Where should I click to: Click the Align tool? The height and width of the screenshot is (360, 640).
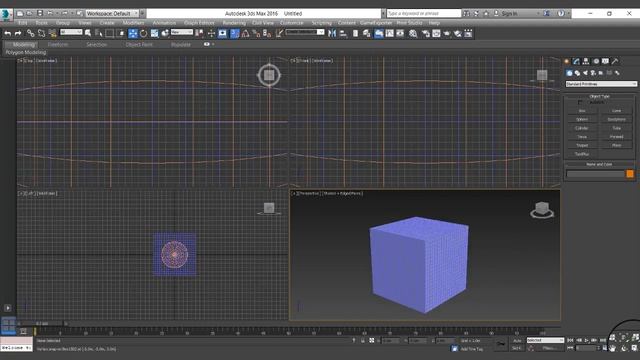pyautogui.click(x=343, y=33)
